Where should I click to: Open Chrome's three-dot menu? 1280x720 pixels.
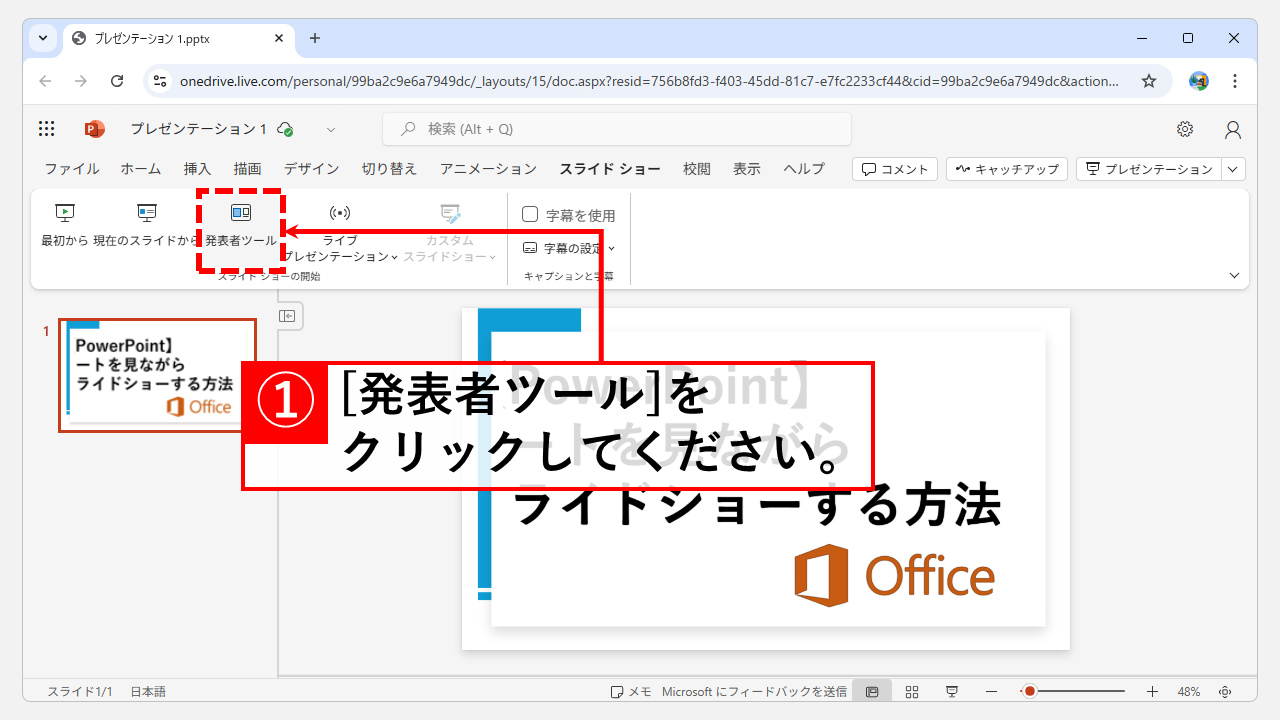1235,81
